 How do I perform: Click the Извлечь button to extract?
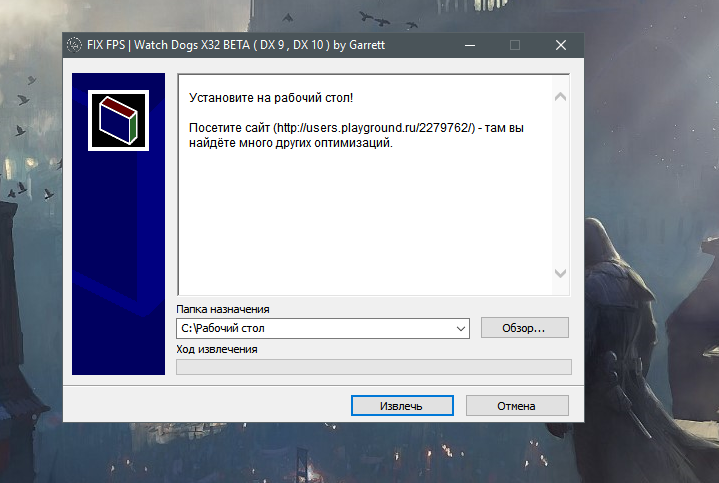click(402, 405)
